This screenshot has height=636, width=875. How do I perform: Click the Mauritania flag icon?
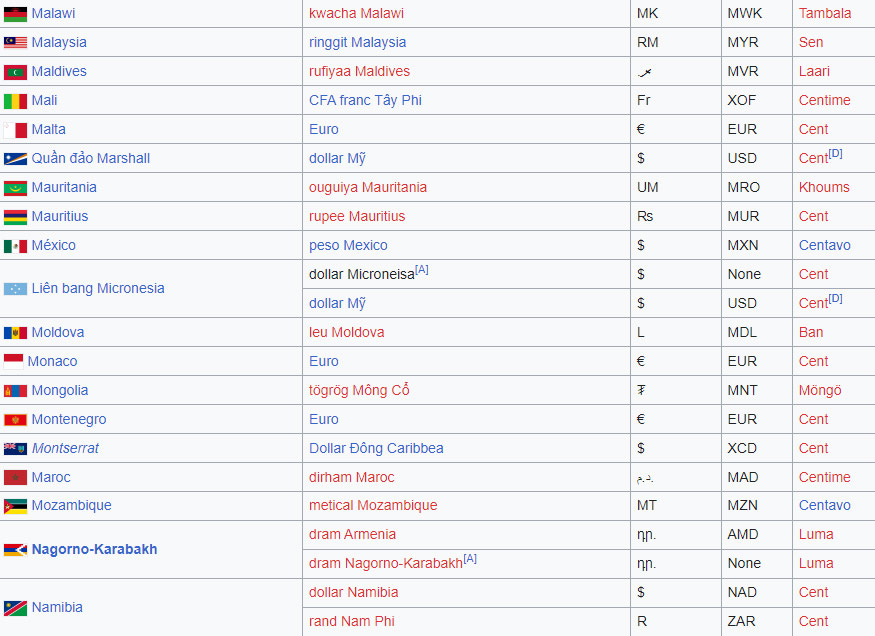[15, 188]
